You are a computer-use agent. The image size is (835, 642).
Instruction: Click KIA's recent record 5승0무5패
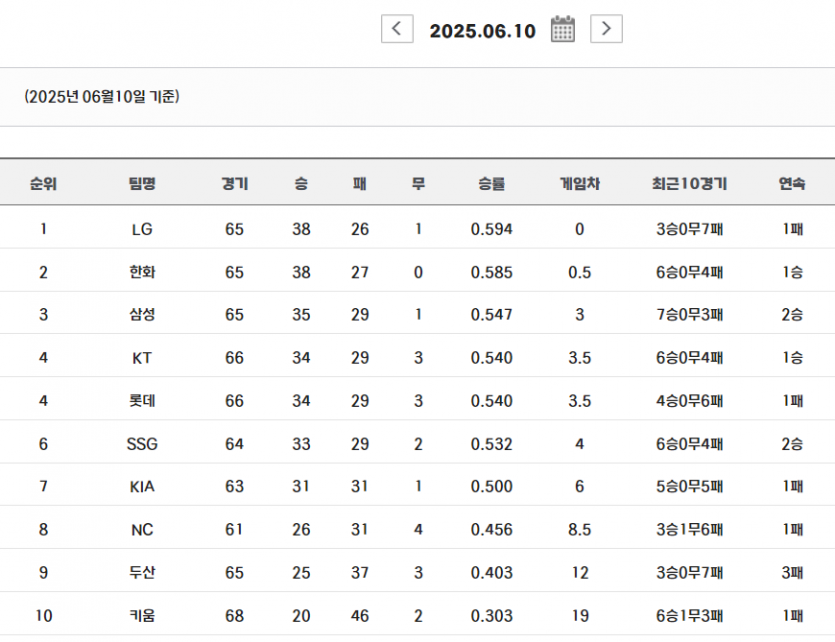click(x=690, y=487)
